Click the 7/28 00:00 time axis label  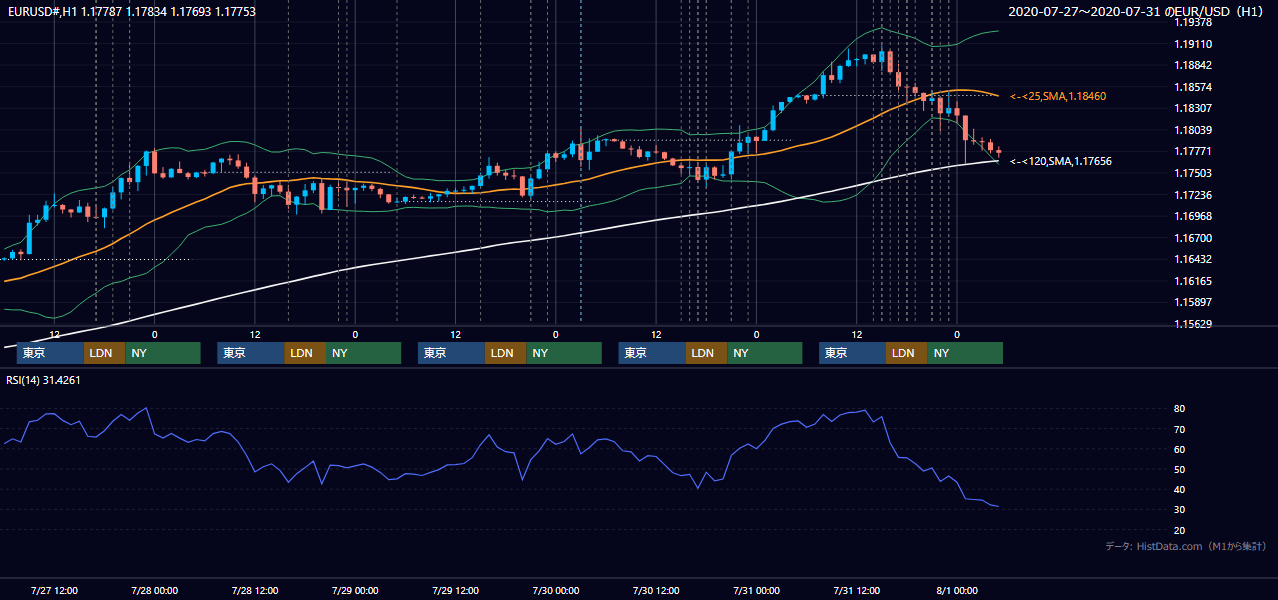click(155, 590)
